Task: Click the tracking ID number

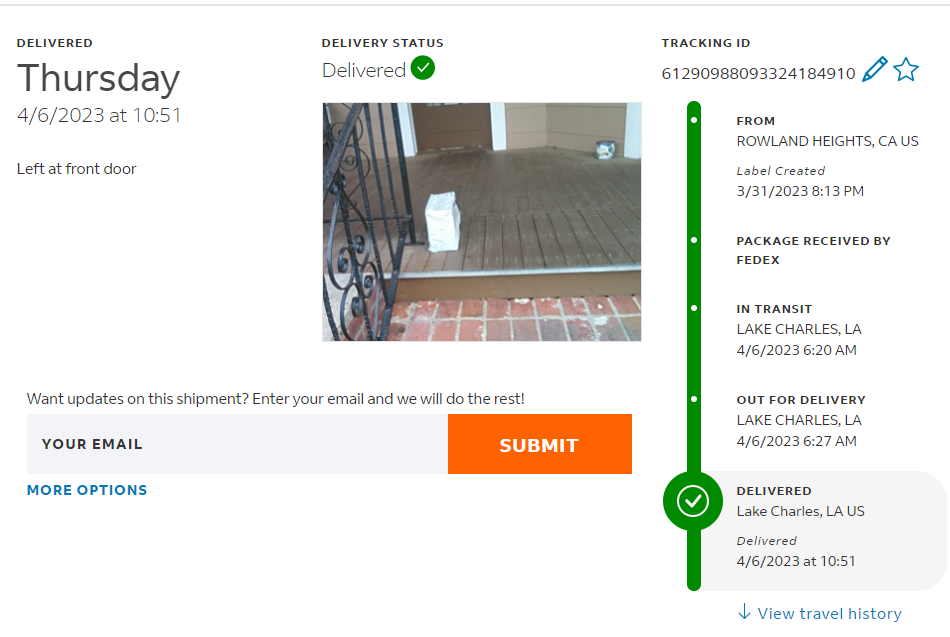Action: (x=758, y=73)
